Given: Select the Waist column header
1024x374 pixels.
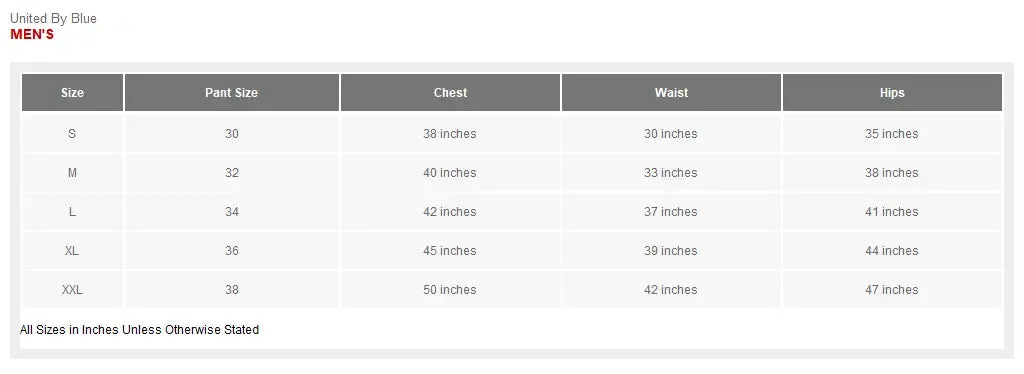Looking at the screenshot, I should click(x=671, y=93).
